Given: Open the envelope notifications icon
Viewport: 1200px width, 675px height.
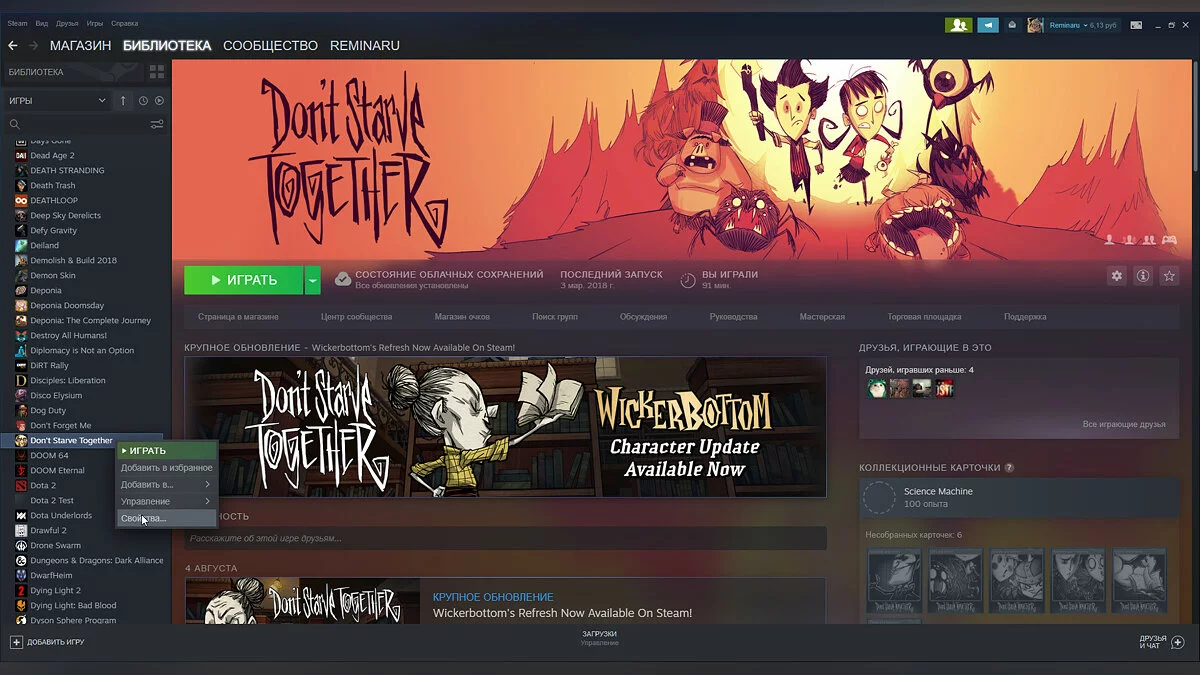Looking at the screenshot, I should coord(1012,25).
